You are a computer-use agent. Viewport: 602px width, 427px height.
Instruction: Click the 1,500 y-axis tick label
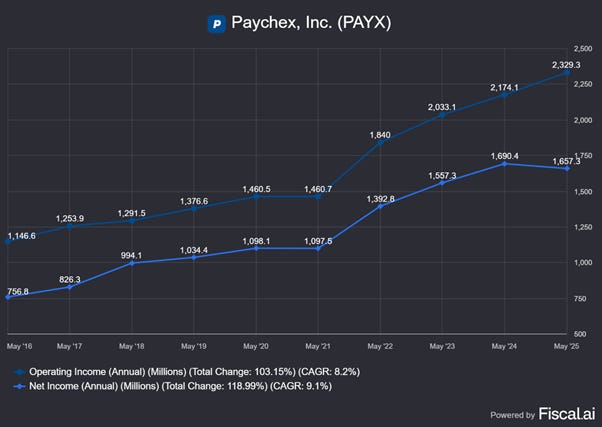coord(583,192)
